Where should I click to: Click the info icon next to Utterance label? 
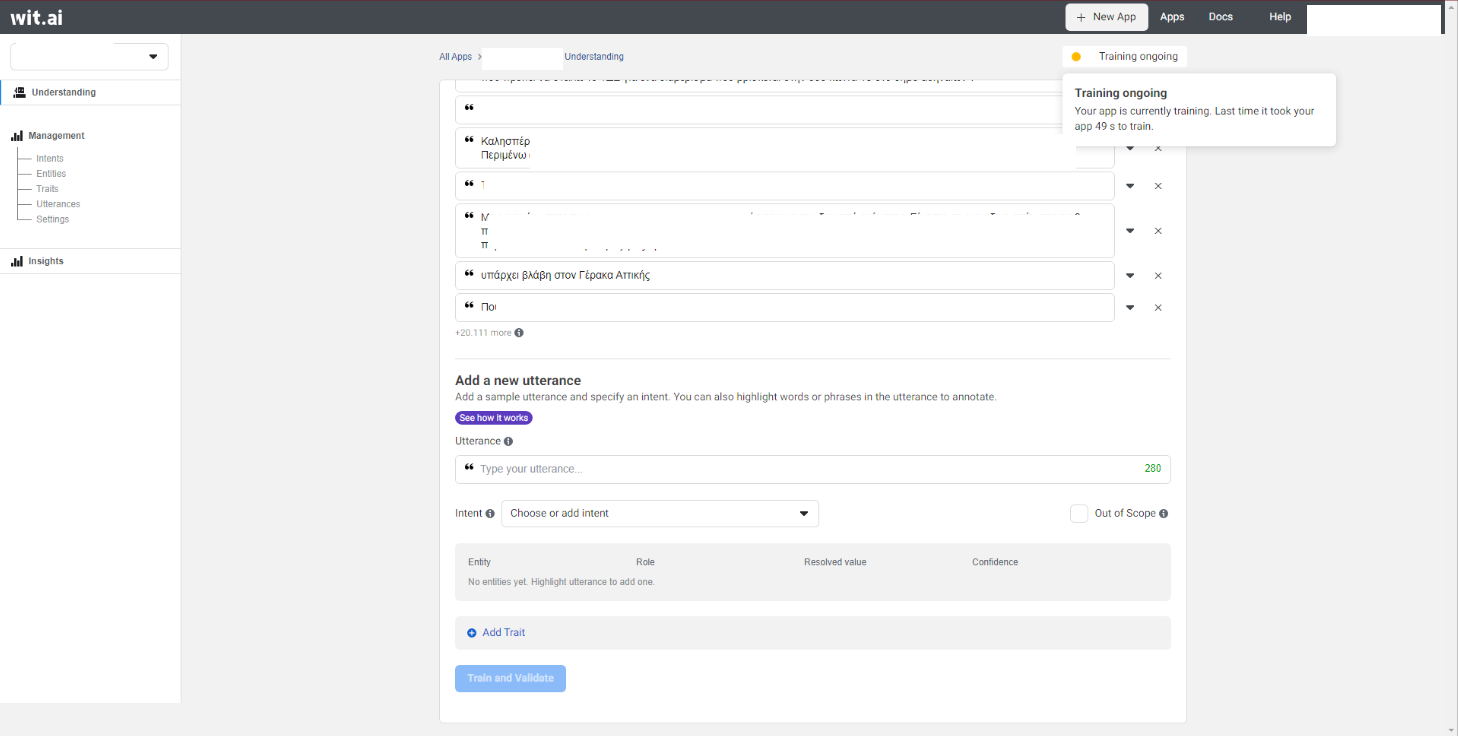pyautogui.click(x=508, y=441)
